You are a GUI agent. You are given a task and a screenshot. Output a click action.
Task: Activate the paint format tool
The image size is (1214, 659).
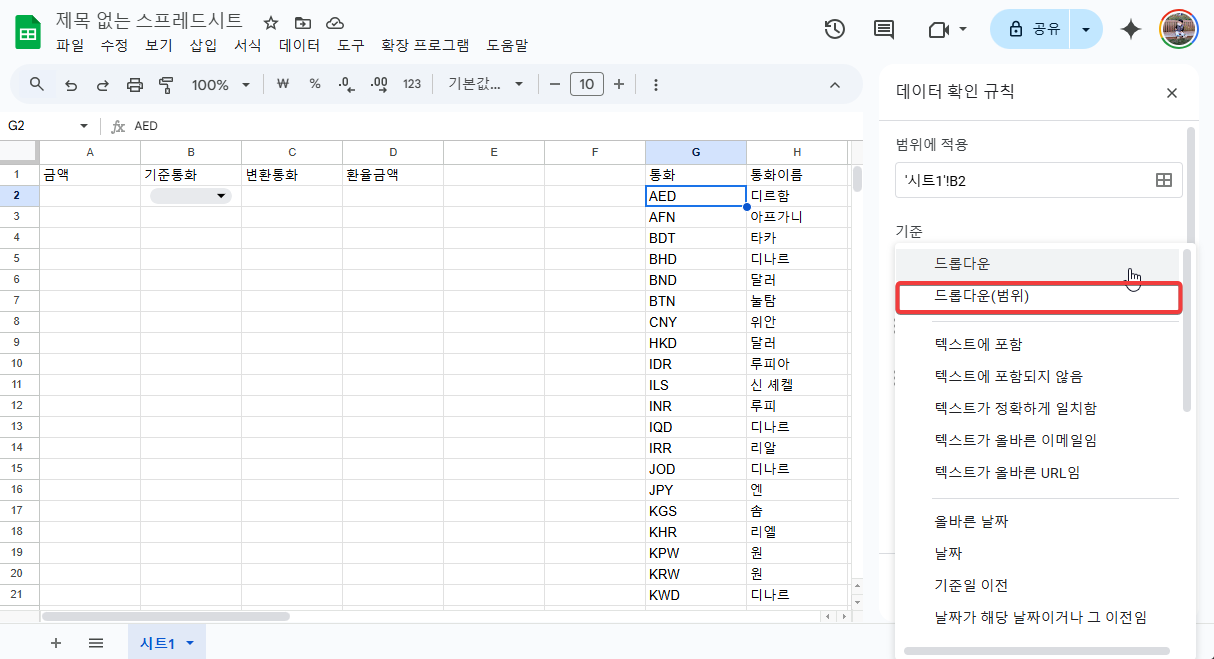(x=167, y=84)
